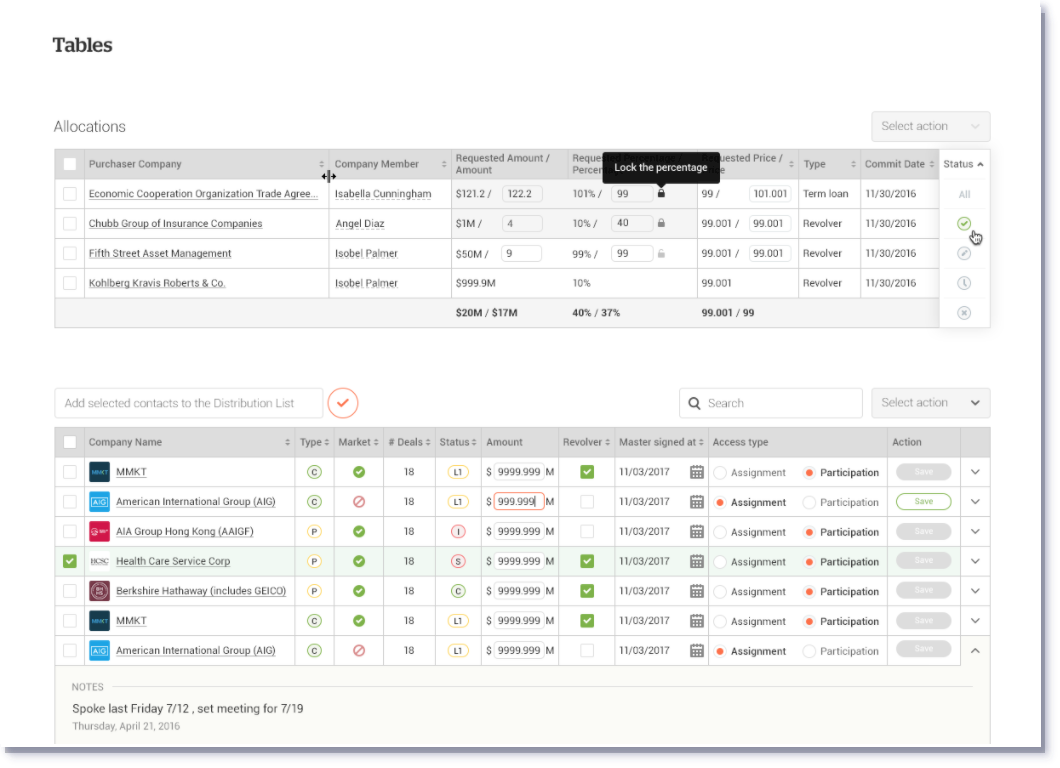Expand the Berkshire Hathaway row chevron
This screenshot has width=1060, height=768.
975,591
